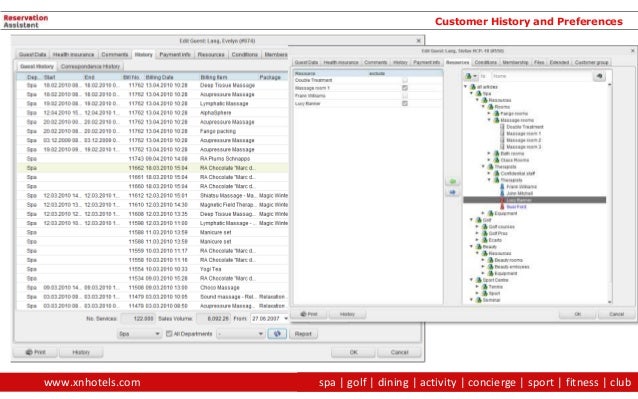The image size is (638, 399).
Task: Click the Beauty rooms folder icon
Action: [491, 260]
